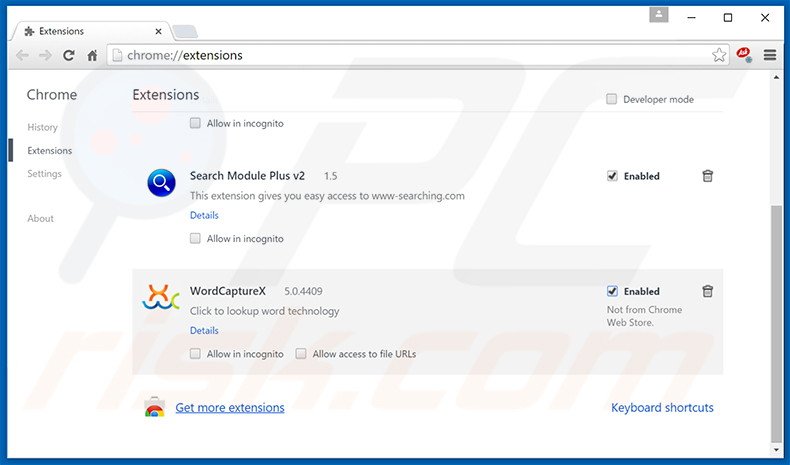Click the browser back arrow
This screenshot has width=790, height=465.
tap(22, 56)
